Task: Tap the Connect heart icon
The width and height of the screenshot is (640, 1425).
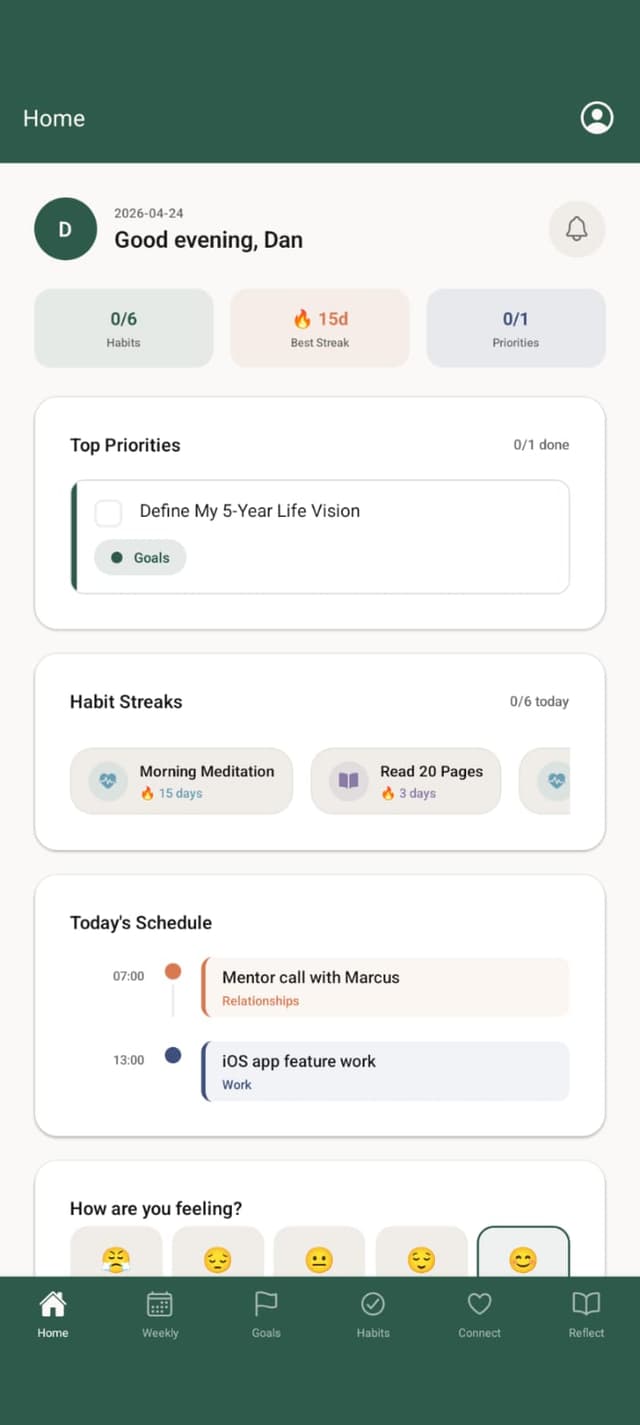Action: pyautogui.click(x=479, y=1303)
